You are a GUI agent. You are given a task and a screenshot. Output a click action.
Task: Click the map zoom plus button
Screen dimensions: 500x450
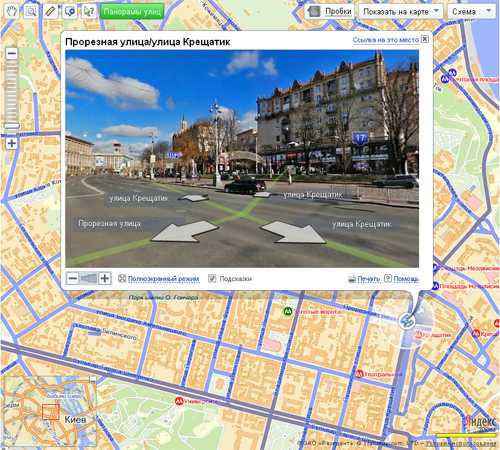pyautogui.click(x=12, y=143)
